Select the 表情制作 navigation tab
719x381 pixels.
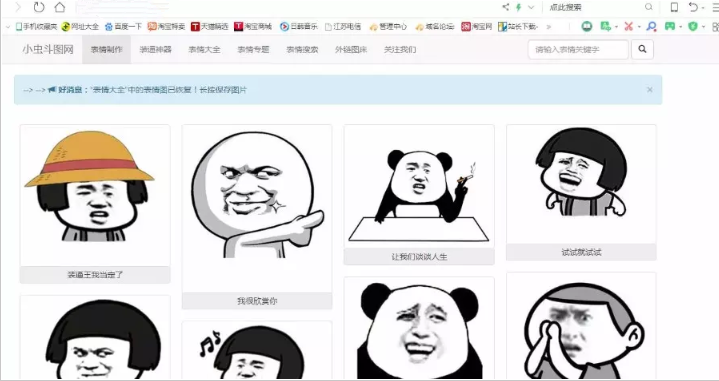106,50
